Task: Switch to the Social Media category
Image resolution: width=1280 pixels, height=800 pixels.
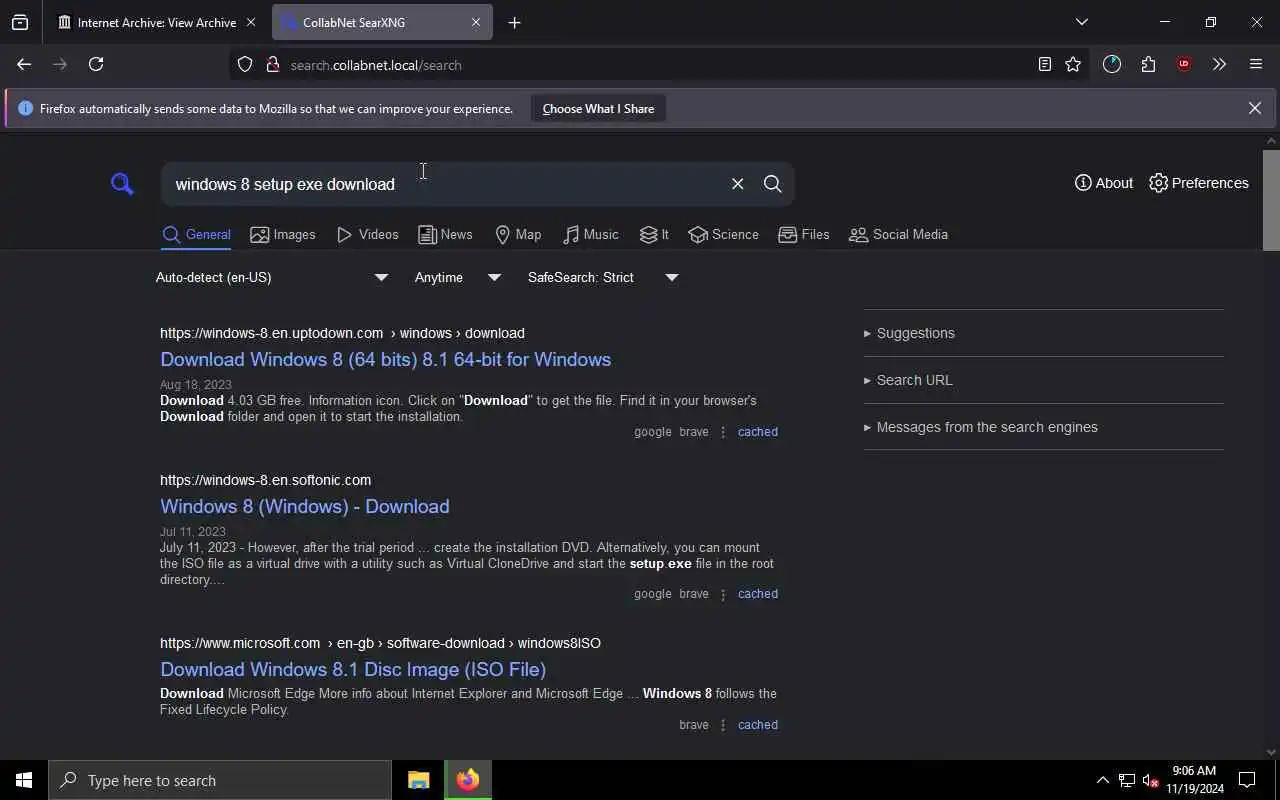Action: pos(898,235)
